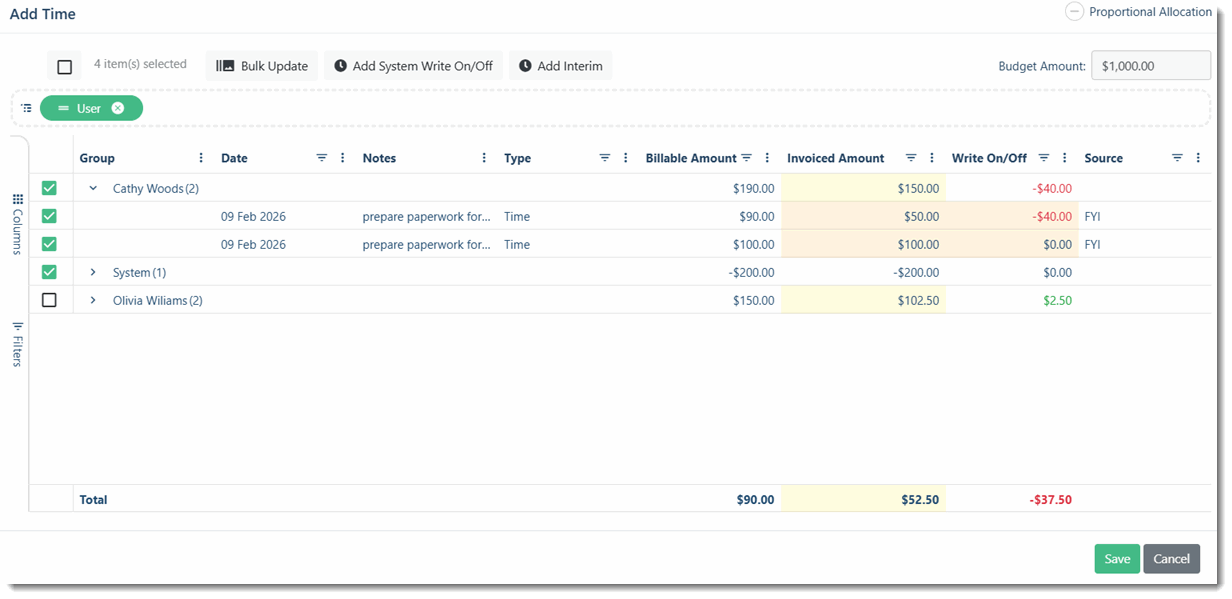Screen dimensions: 1232x599
Task: Open the Group column menu
Action: tap(201, 158)
